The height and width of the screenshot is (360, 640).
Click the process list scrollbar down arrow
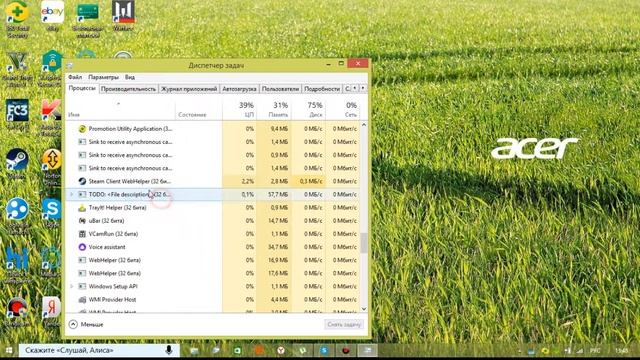364,309
